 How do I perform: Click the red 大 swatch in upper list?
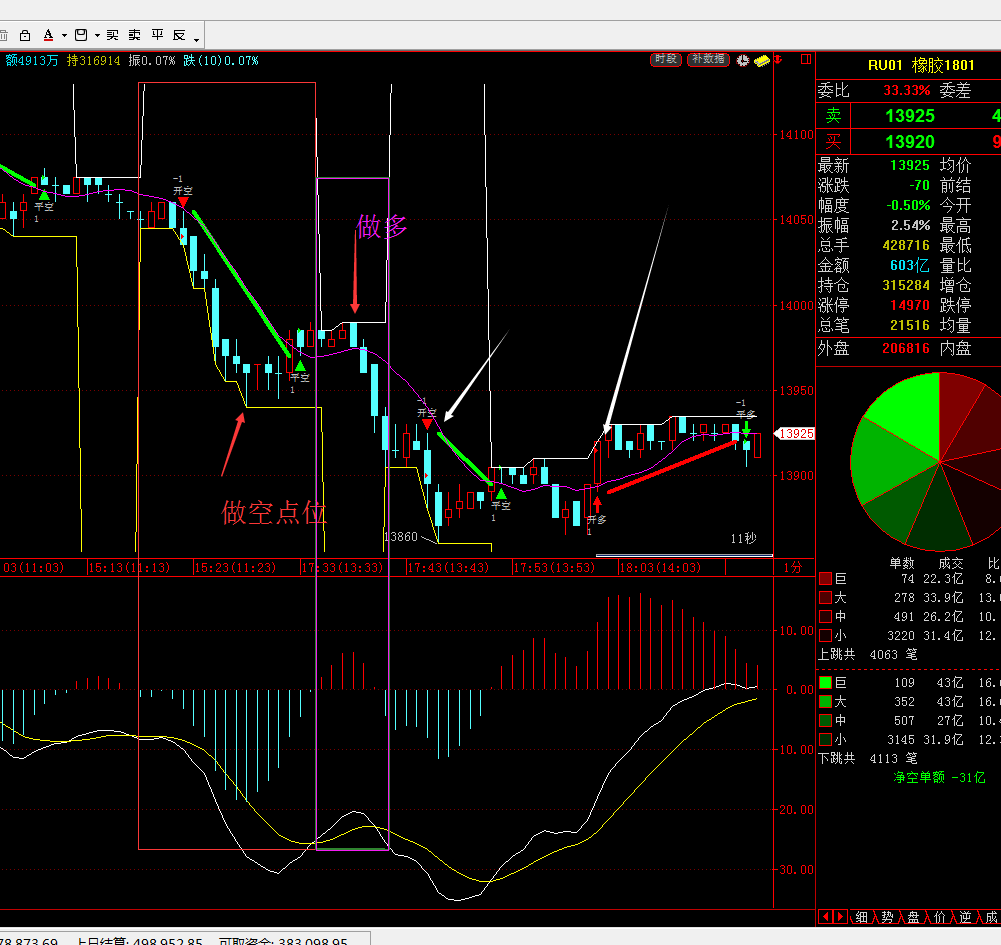(825, 598)
